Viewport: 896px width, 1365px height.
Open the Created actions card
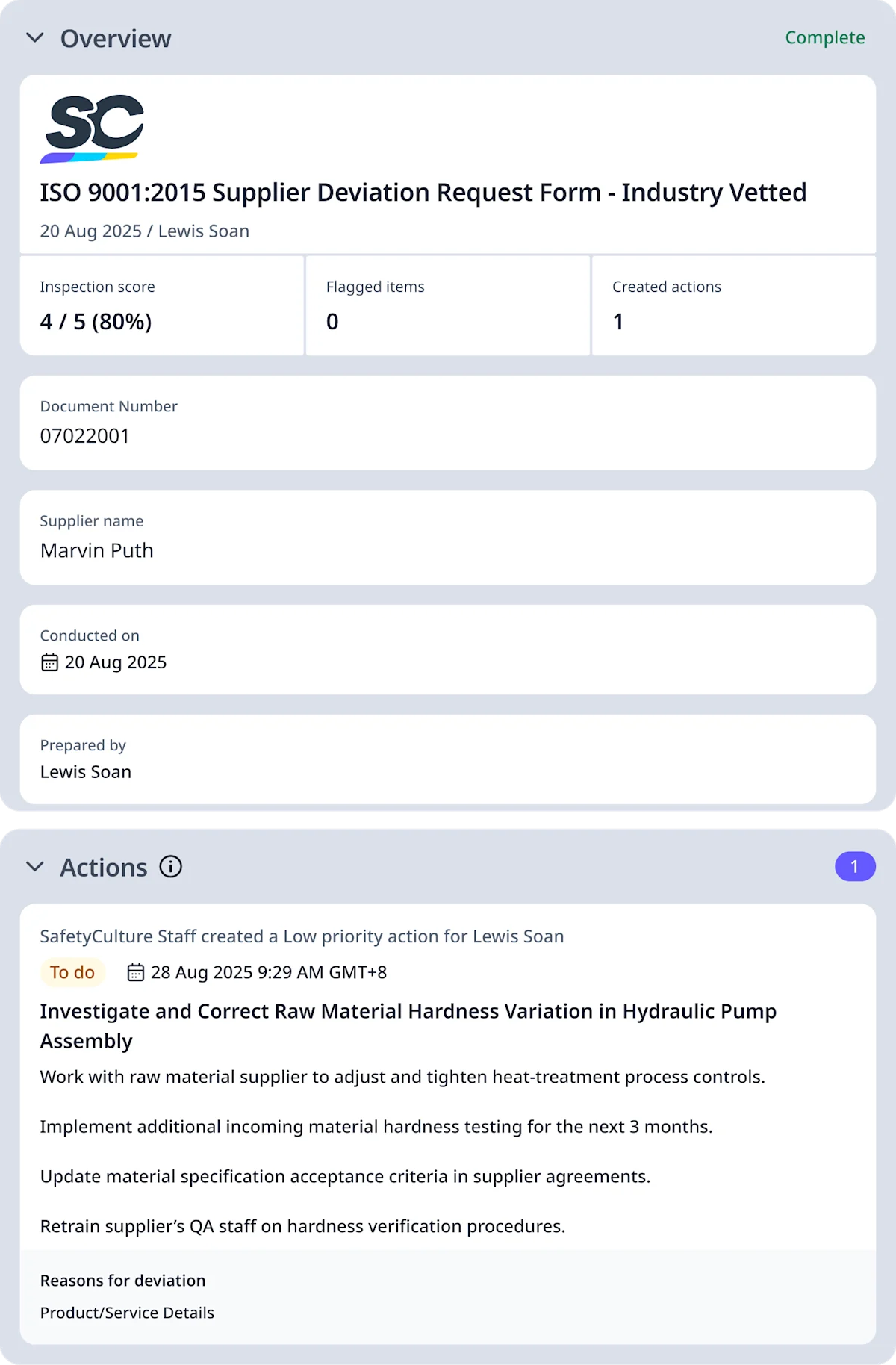tap(733, 305)
